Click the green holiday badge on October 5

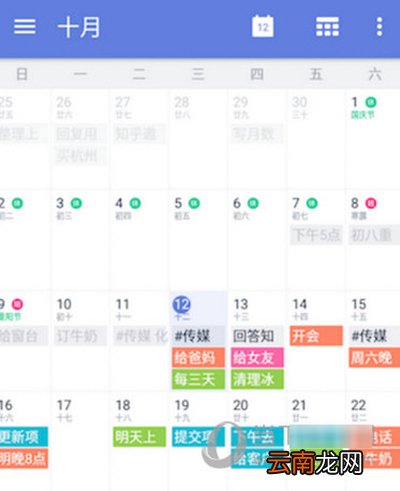(194, 203)
